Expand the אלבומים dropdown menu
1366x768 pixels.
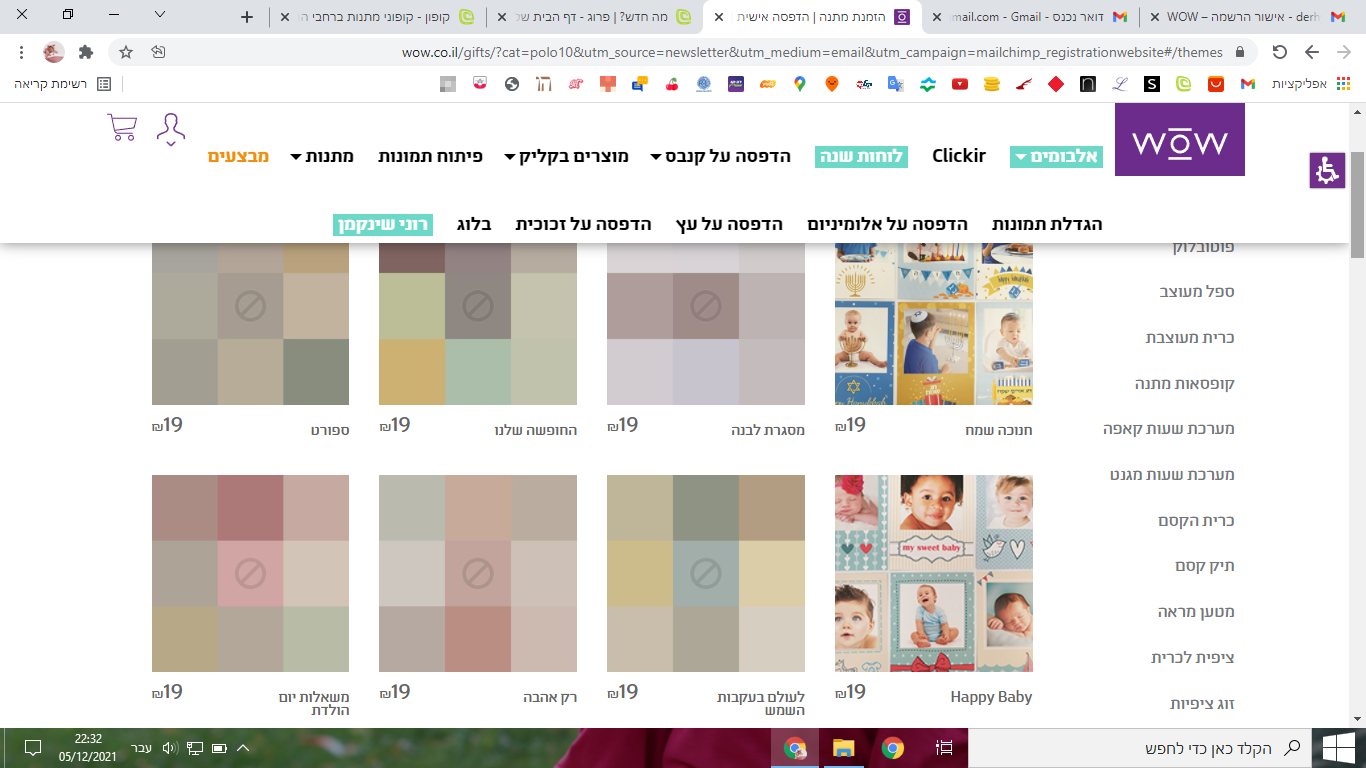click(1057, 156)
